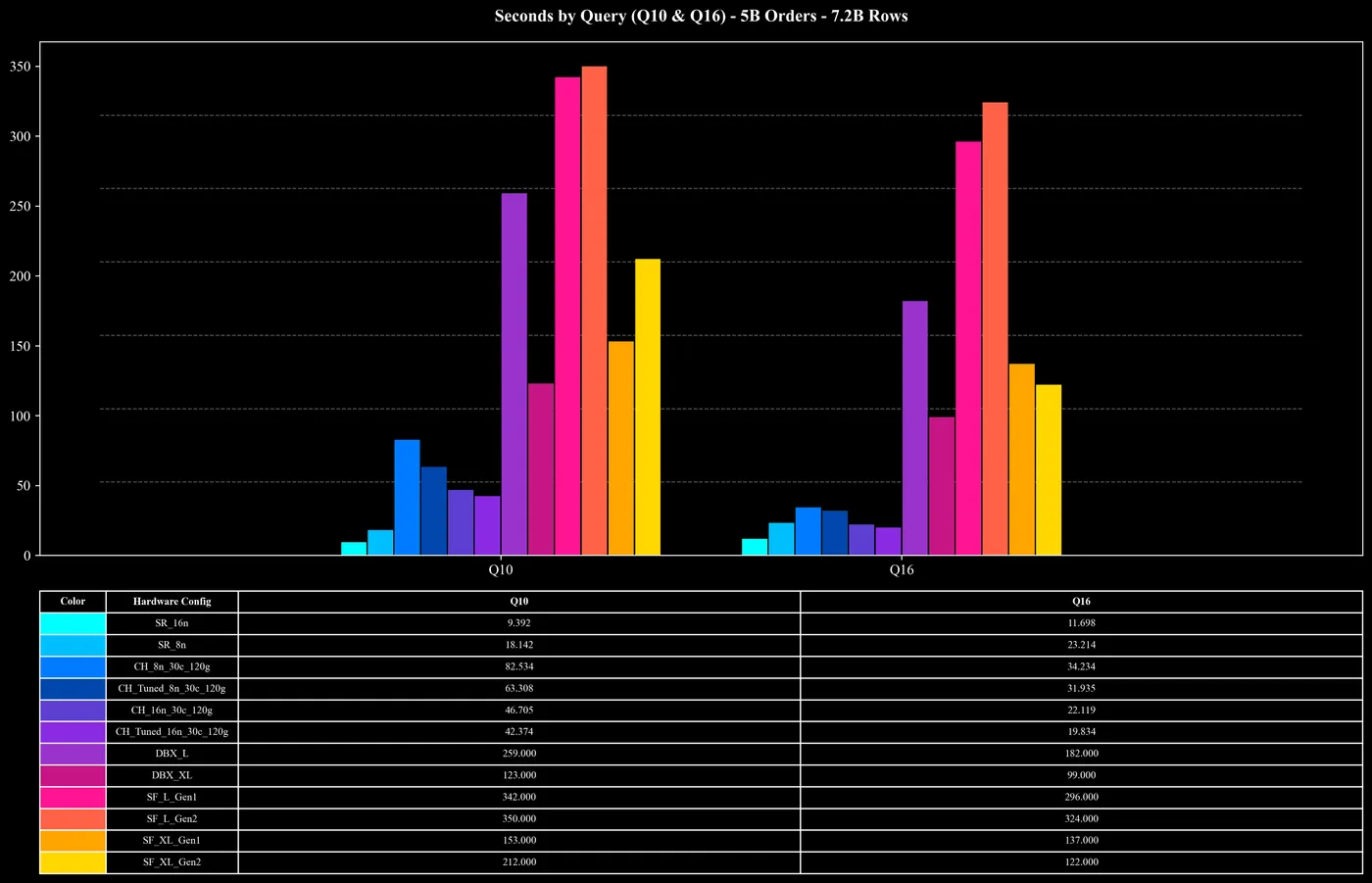Screen dimensions: 1372x883
Task: Click the magenta DBX_XL color swatch
Action: [73, 775]
